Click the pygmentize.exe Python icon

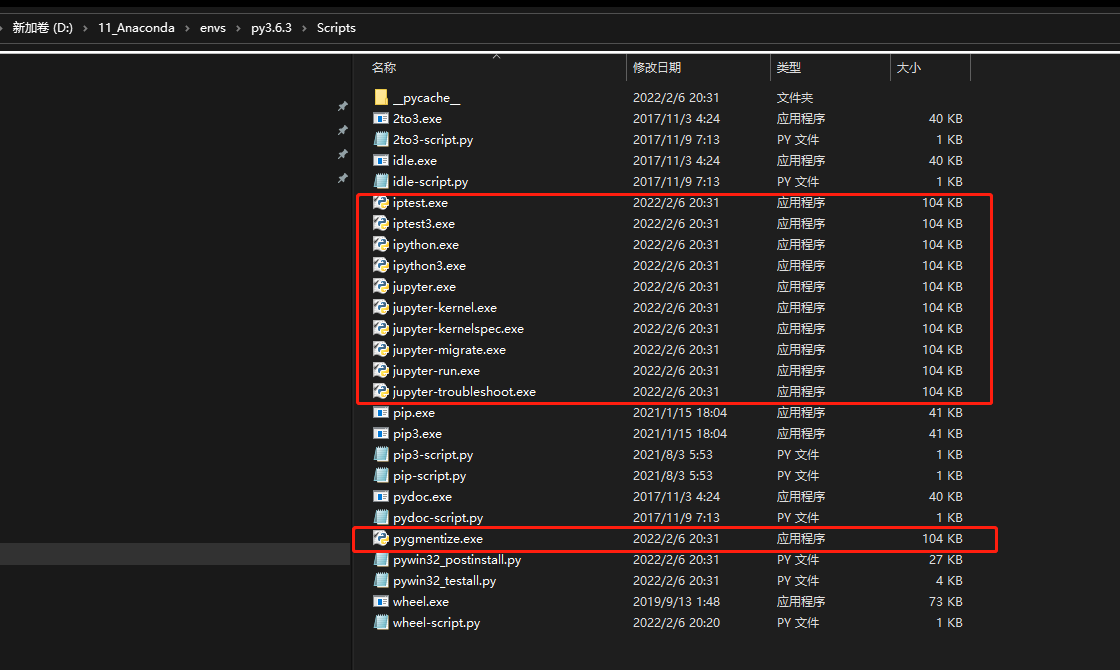pos(381,539)
